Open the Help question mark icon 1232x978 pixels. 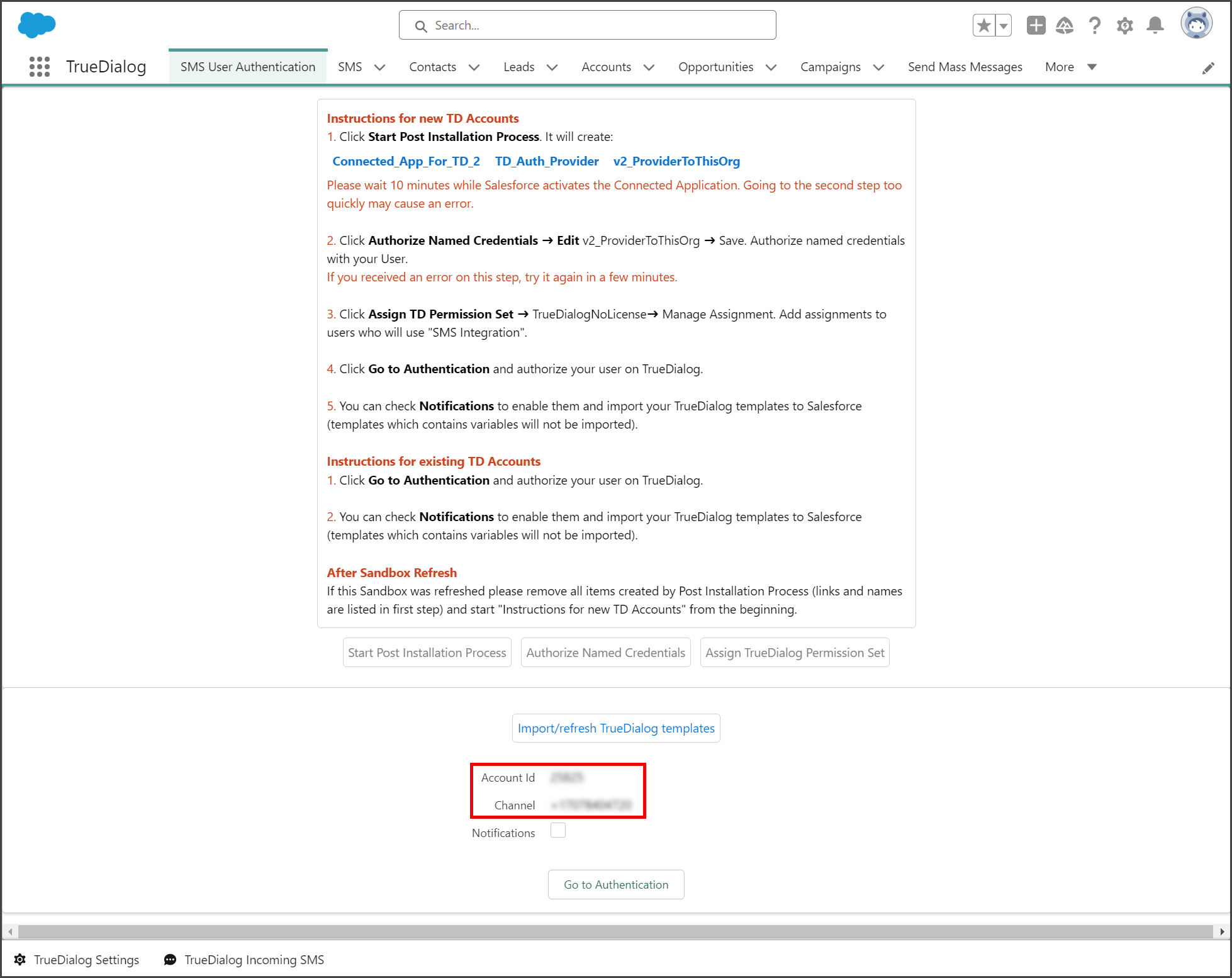(1095, 25)
